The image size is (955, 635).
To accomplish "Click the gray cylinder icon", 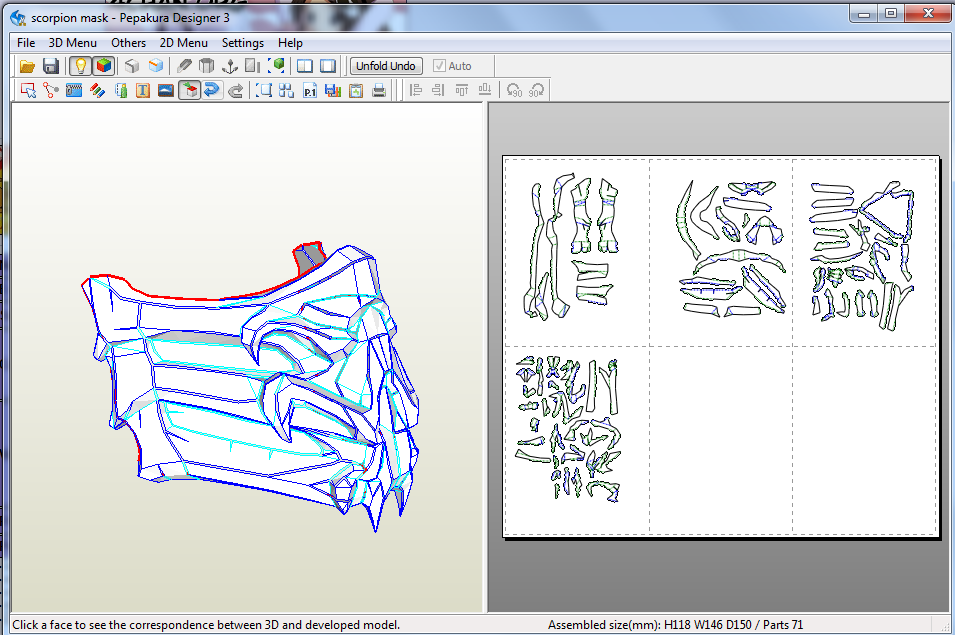I will coord(207,66).
